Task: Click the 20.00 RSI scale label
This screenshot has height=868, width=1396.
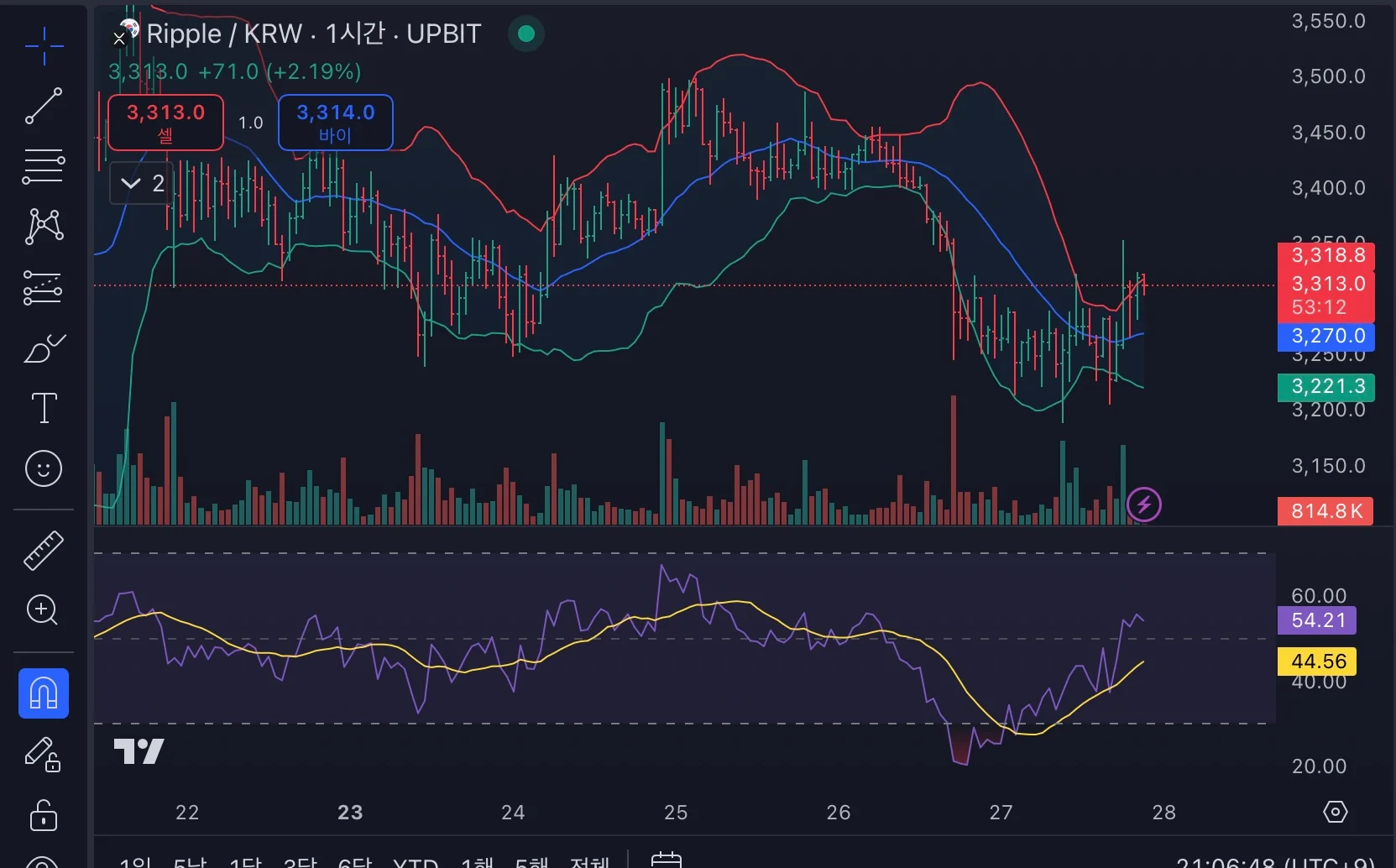Action: point(1319,766)
